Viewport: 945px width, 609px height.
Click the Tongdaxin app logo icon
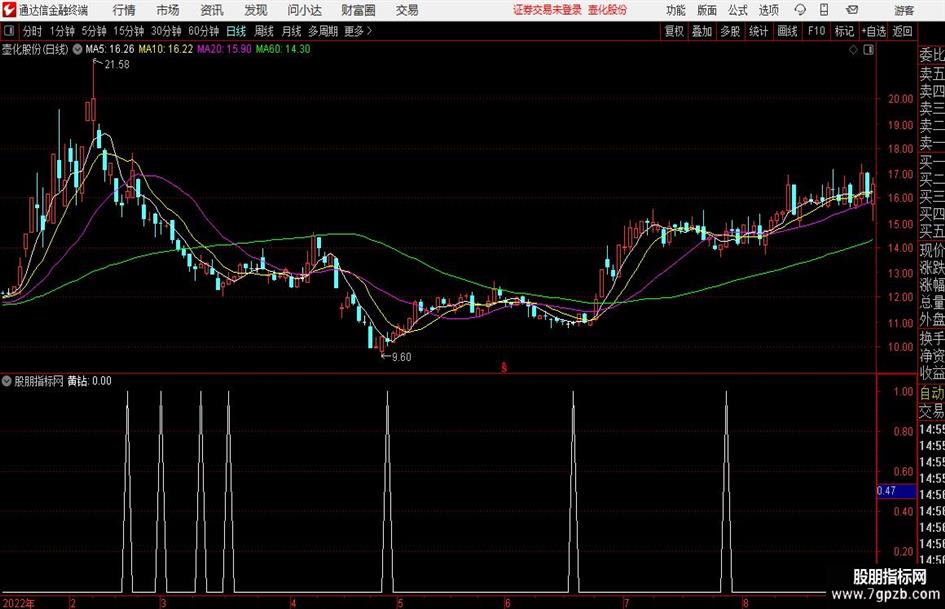point(9,10)
